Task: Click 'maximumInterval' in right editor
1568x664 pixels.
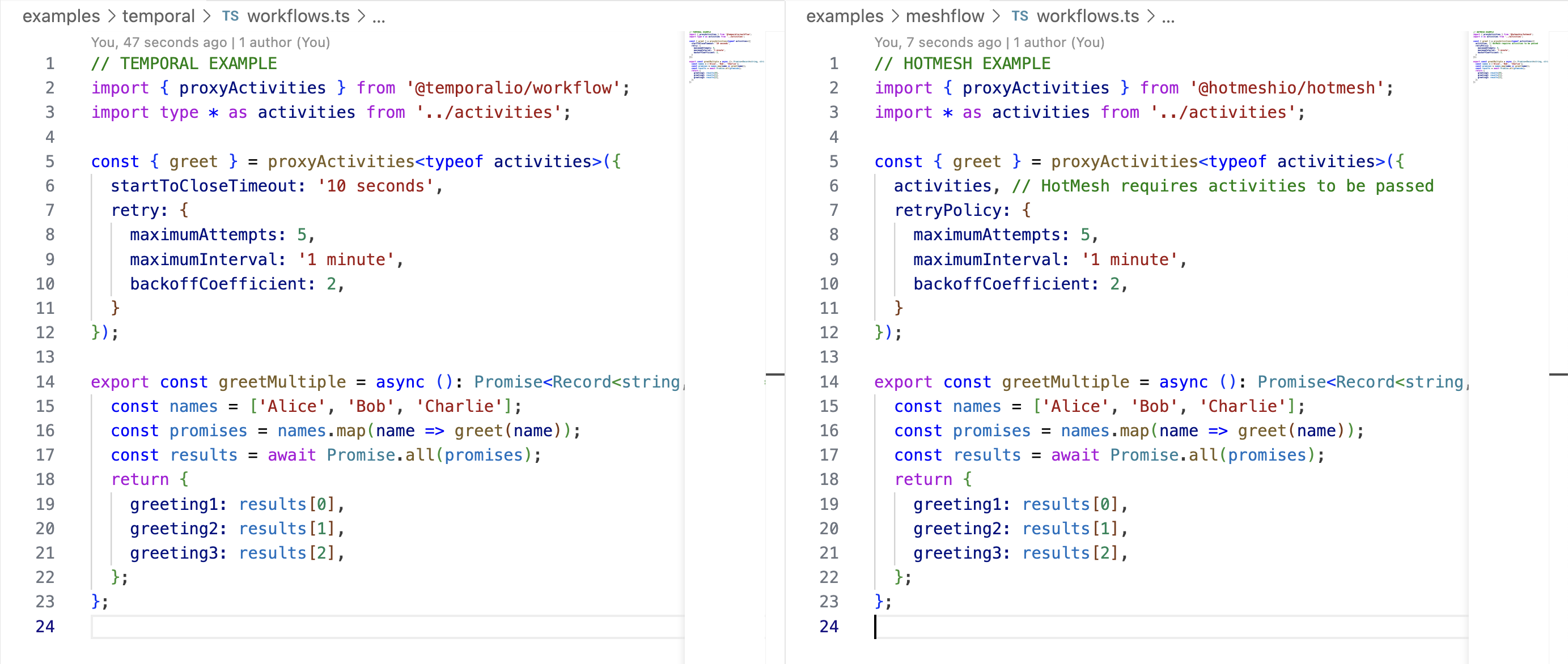Action: tap(987, 259)
